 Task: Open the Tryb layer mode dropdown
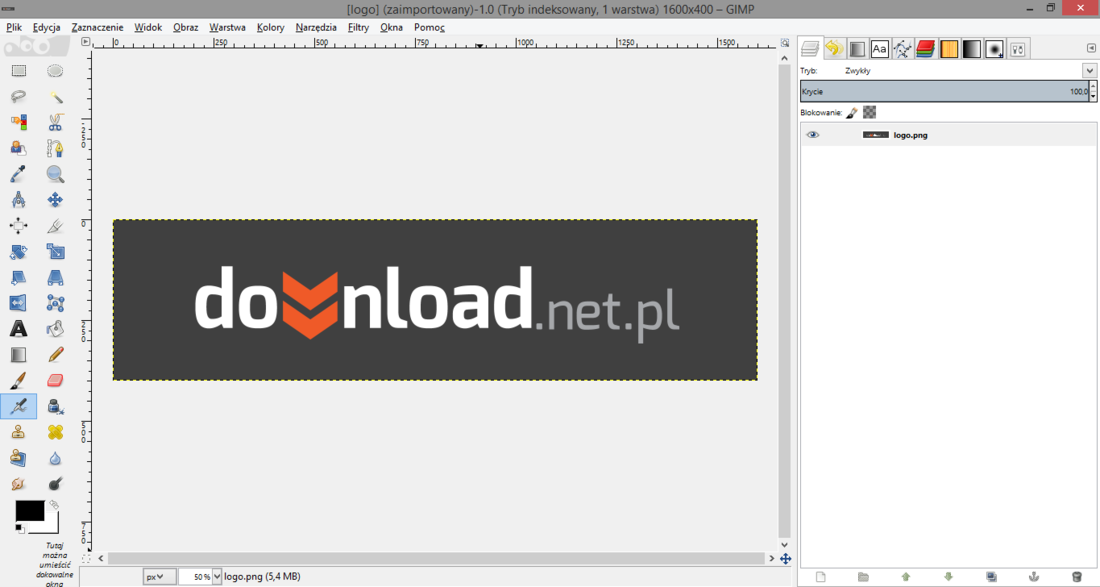[x=1089, y=70]
